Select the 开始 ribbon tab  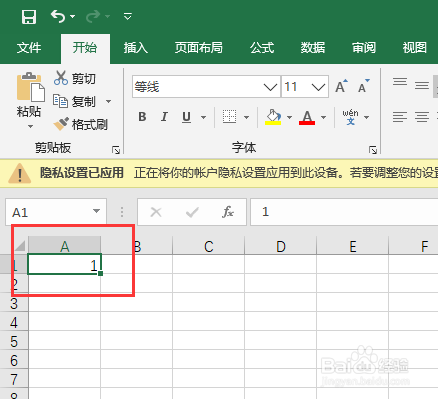(85, 48)
